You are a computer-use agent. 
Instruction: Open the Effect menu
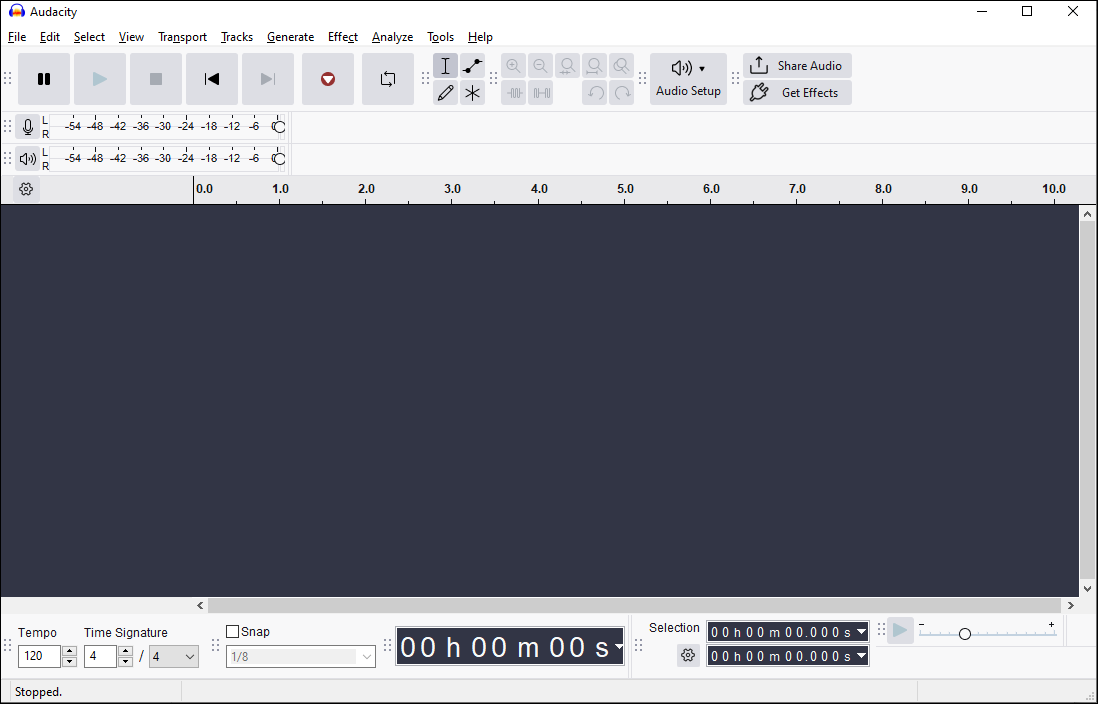coord(342,37)
